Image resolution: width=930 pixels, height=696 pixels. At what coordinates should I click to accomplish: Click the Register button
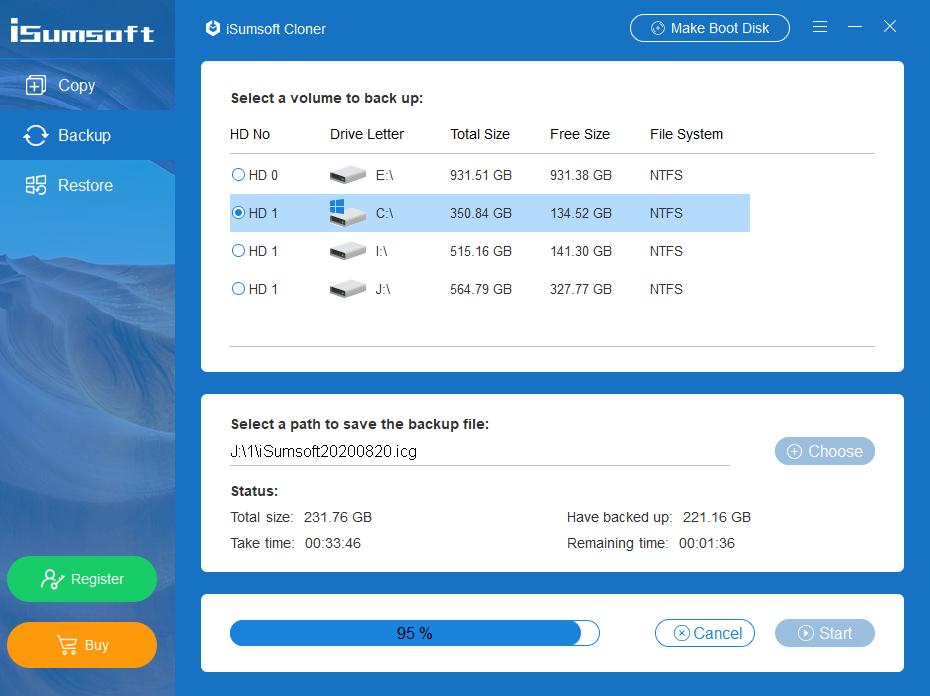82,579
